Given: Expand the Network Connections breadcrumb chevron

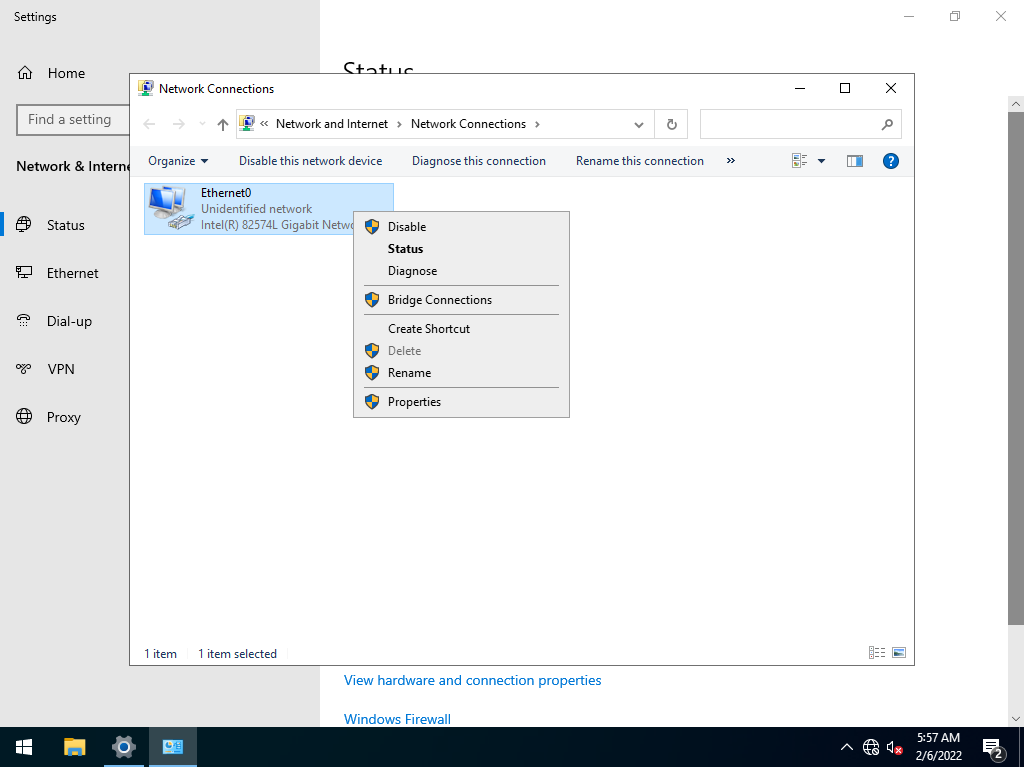Looking at the screenshot, I should 537,124.
